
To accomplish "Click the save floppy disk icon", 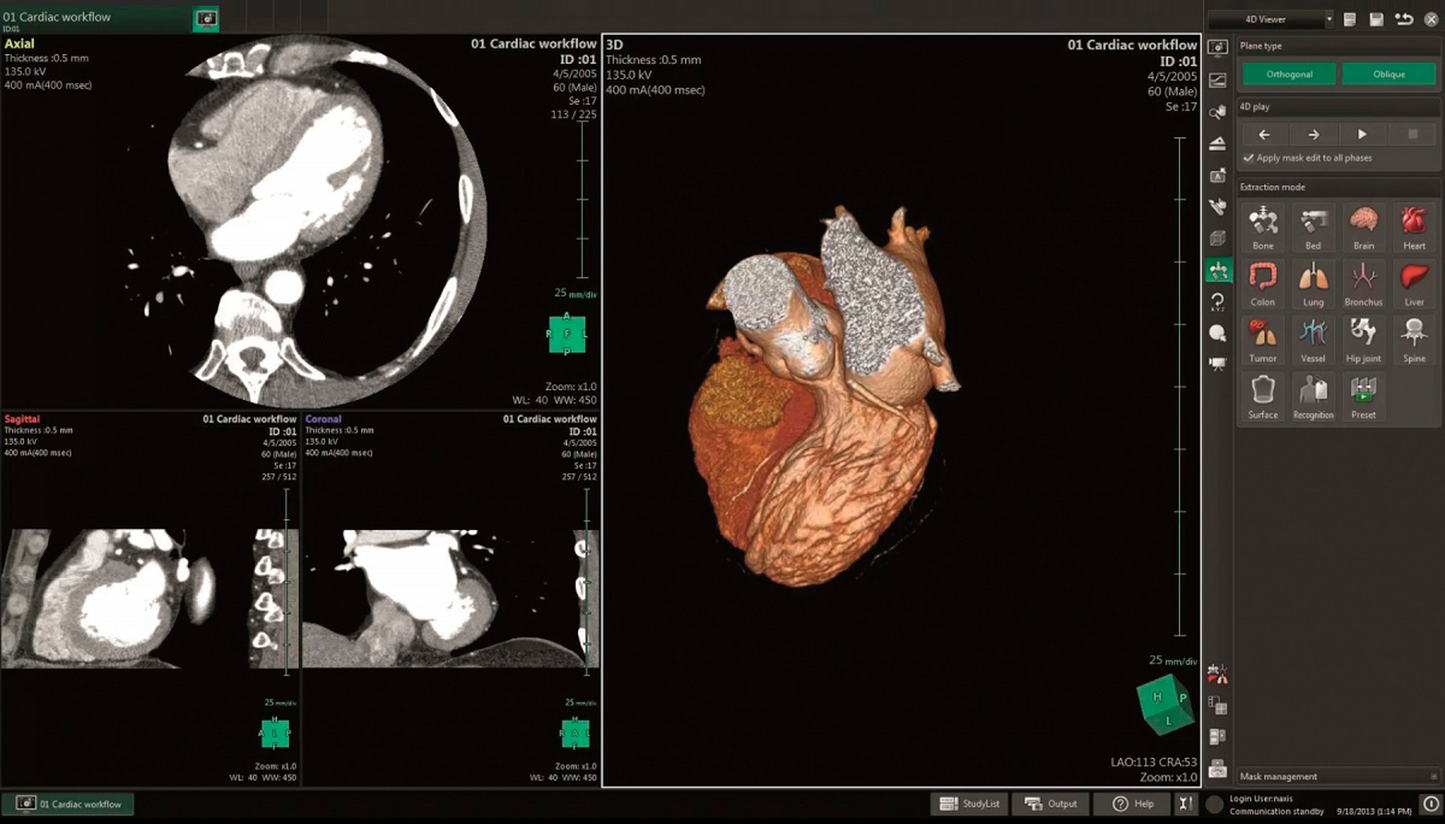I will (x=1376, y=19).
